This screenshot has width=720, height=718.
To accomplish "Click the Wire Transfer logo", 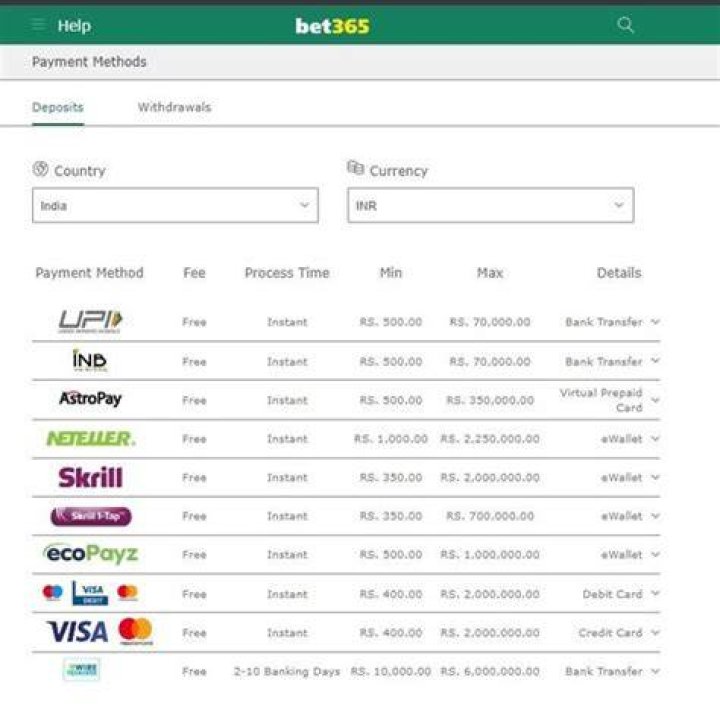I will coord(81,669).
